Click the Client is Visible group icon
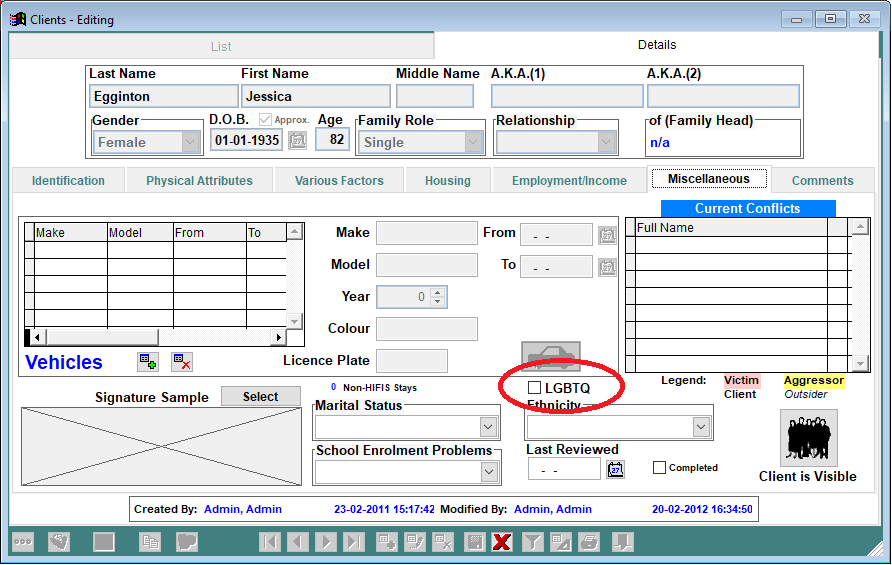The height and width of the screenshot is (565, 892). [808, 438]
